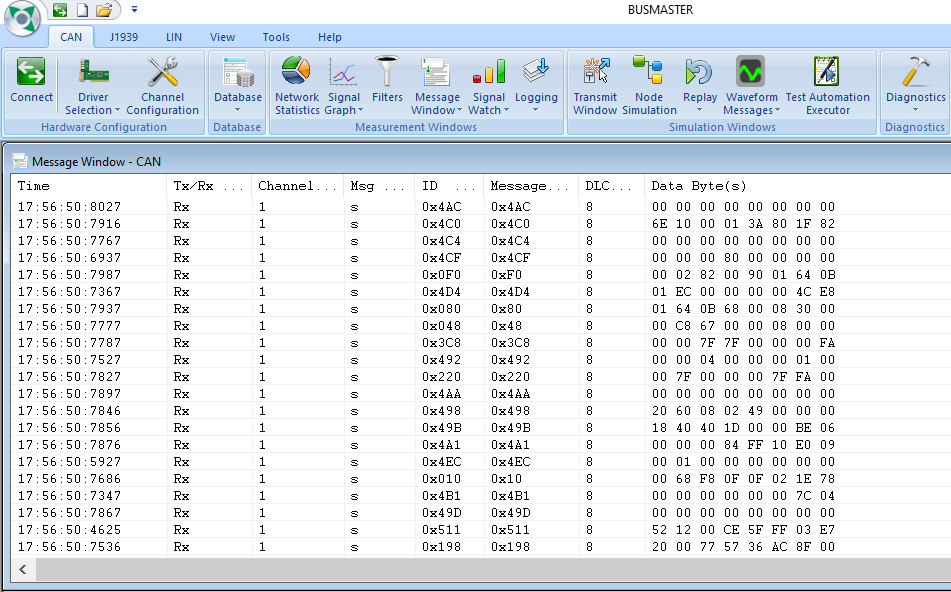Switch to the J1939 ribbon tab
Image resolution: width=951 pixels, height=592 pixels.
(123, 37)
